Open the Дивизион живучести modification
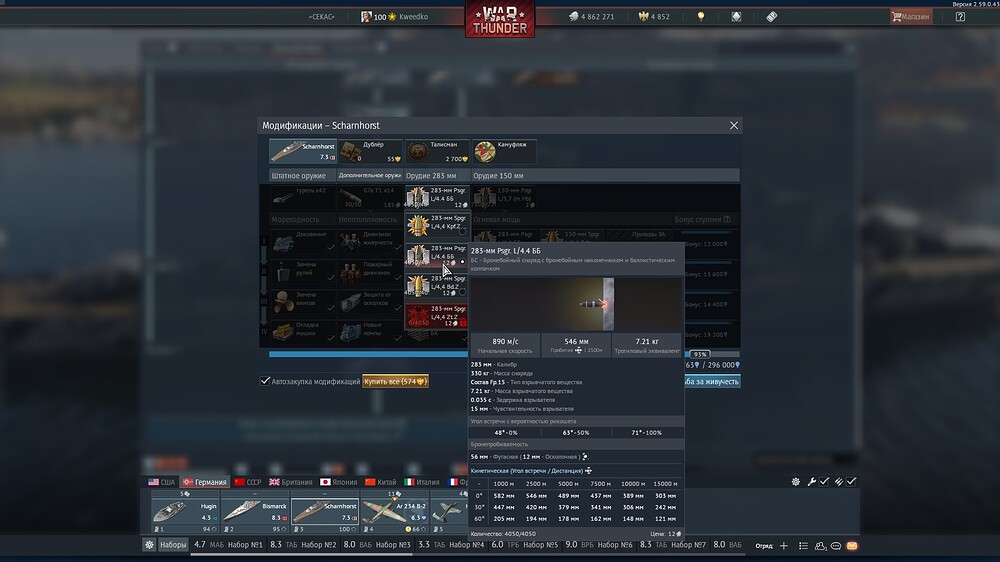1000x562 pixels. click(x=370, y=242)
